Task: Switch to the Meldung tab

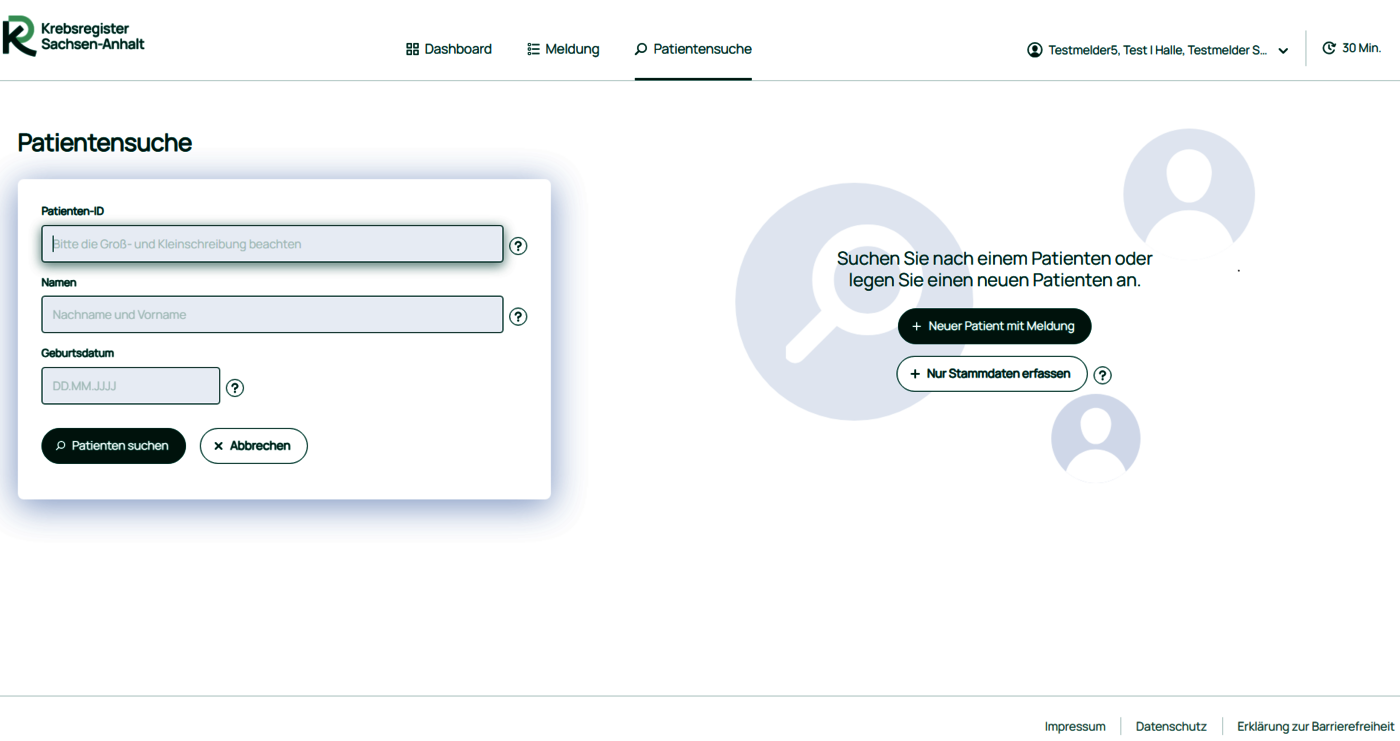Action: tap(563, 49)
